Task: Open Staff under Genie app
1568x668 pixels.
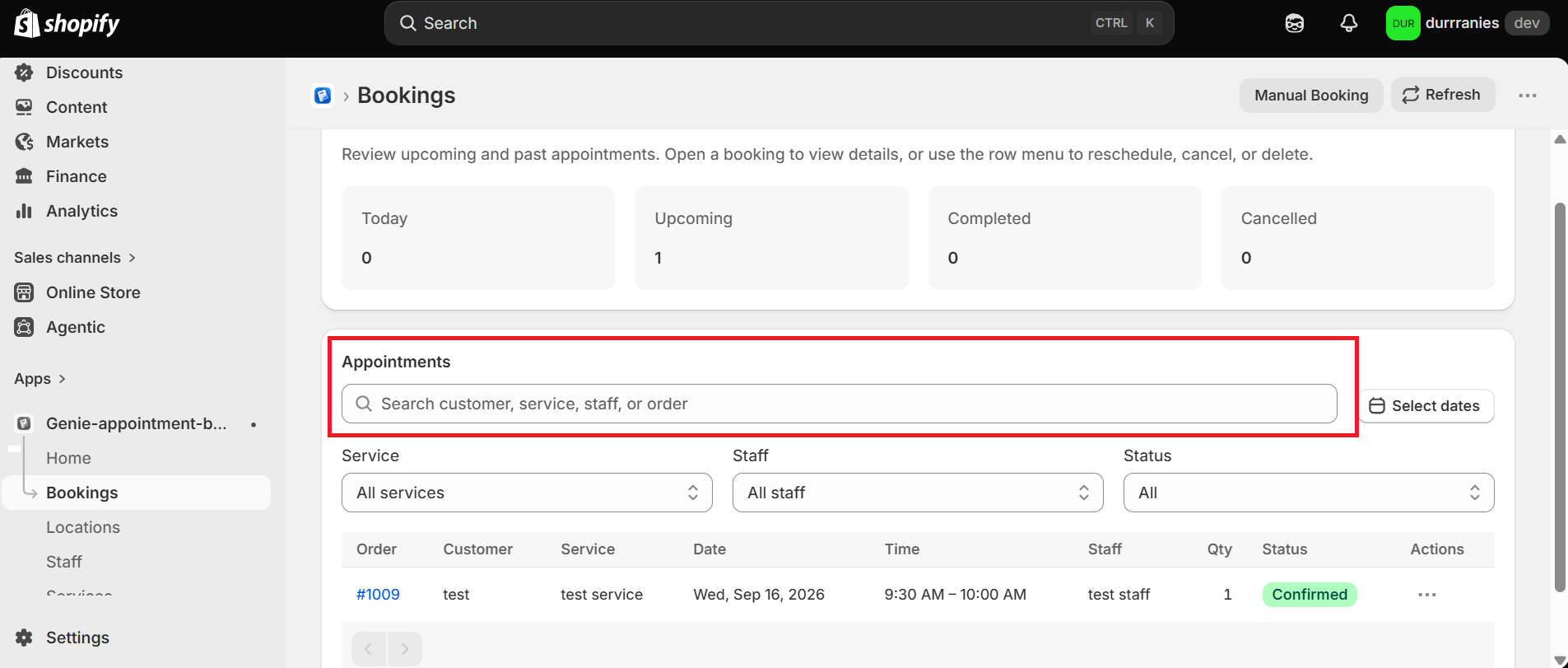Action: pyautogui.click(x=64, y=562)
